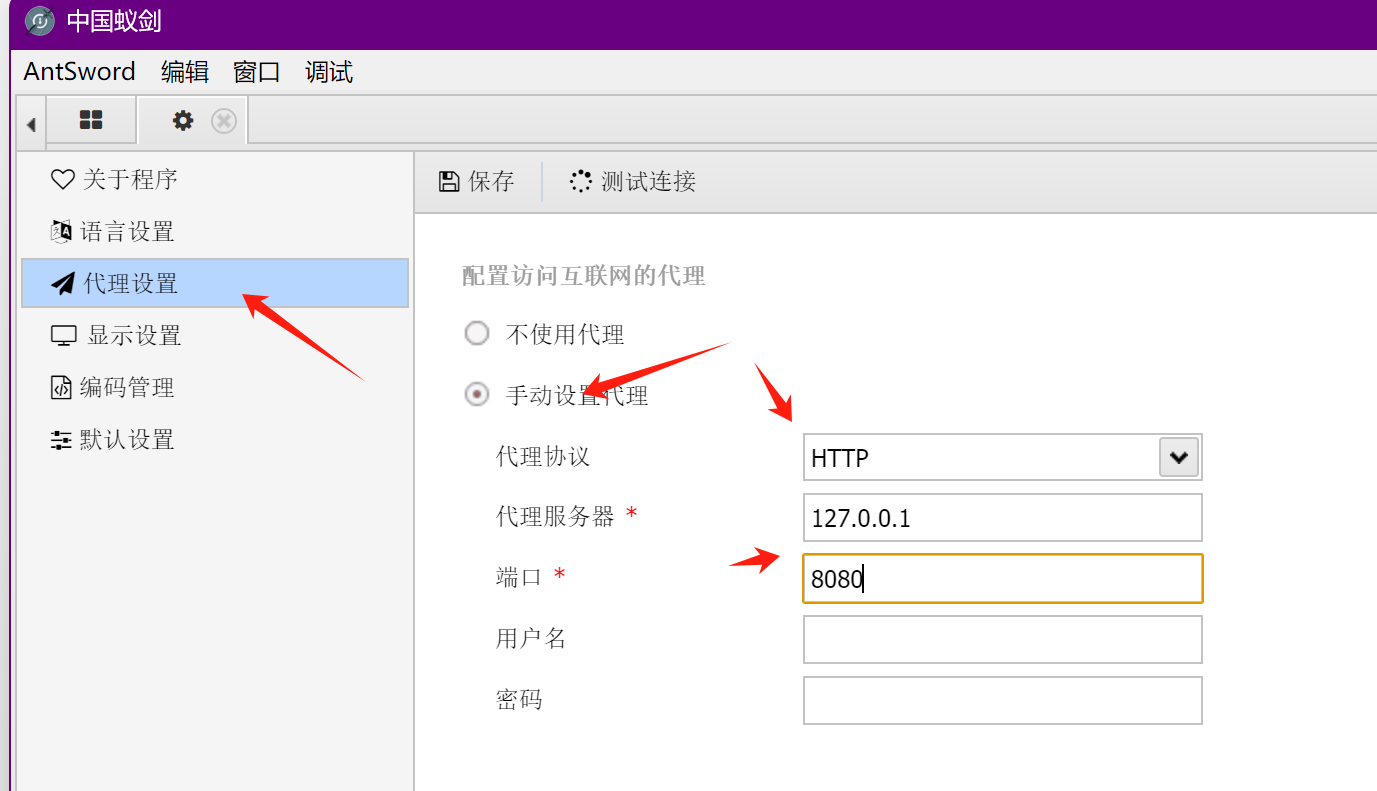Open the 调试 menu
1377x791 pixels.
click(329, 72)
